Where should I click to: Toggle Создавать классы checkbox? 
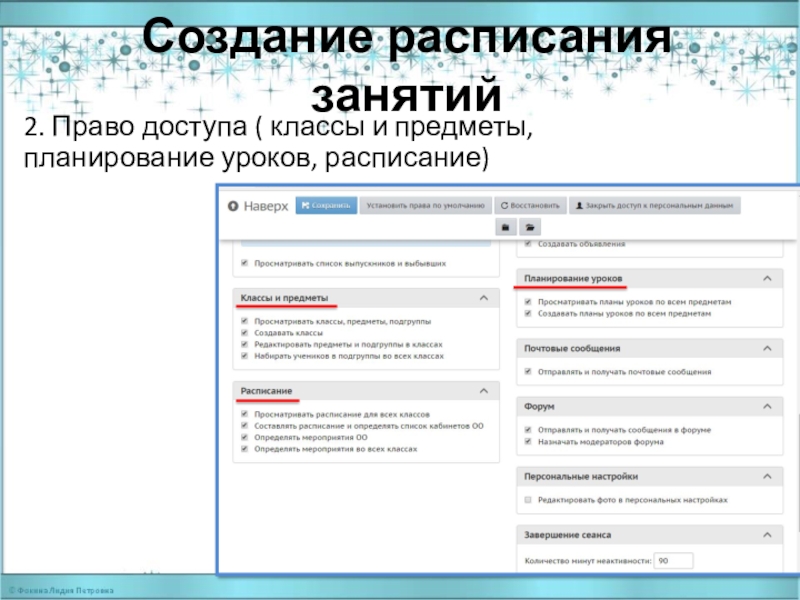(244, 333)
